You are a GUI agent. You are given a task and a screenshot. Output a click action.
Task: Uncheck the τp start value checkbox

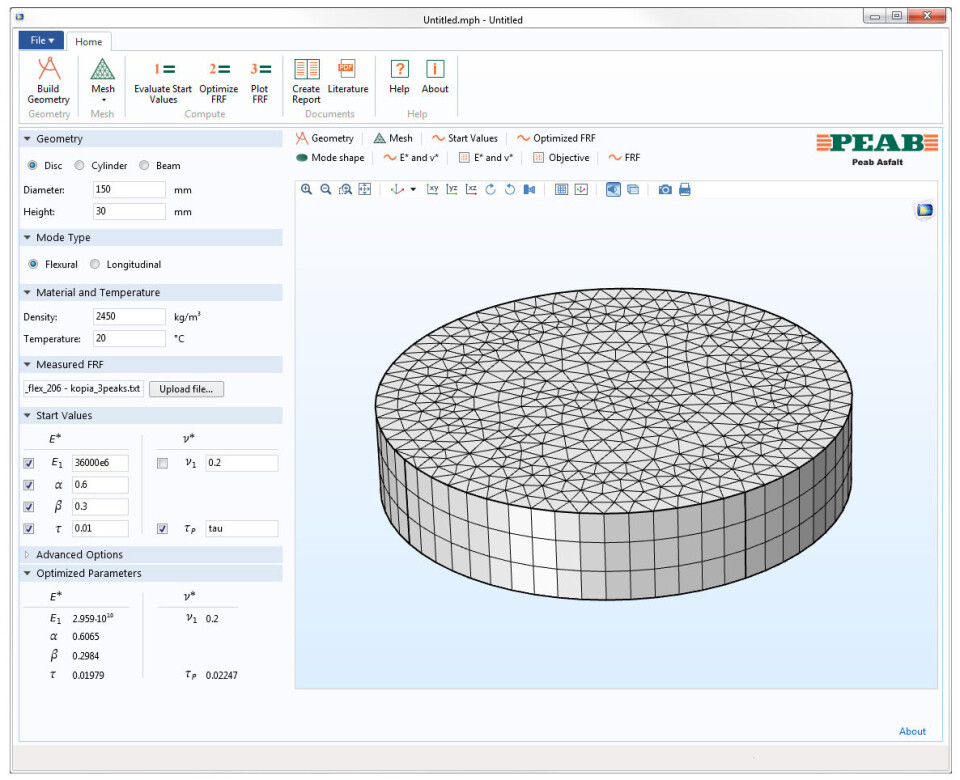click(162, 529)
